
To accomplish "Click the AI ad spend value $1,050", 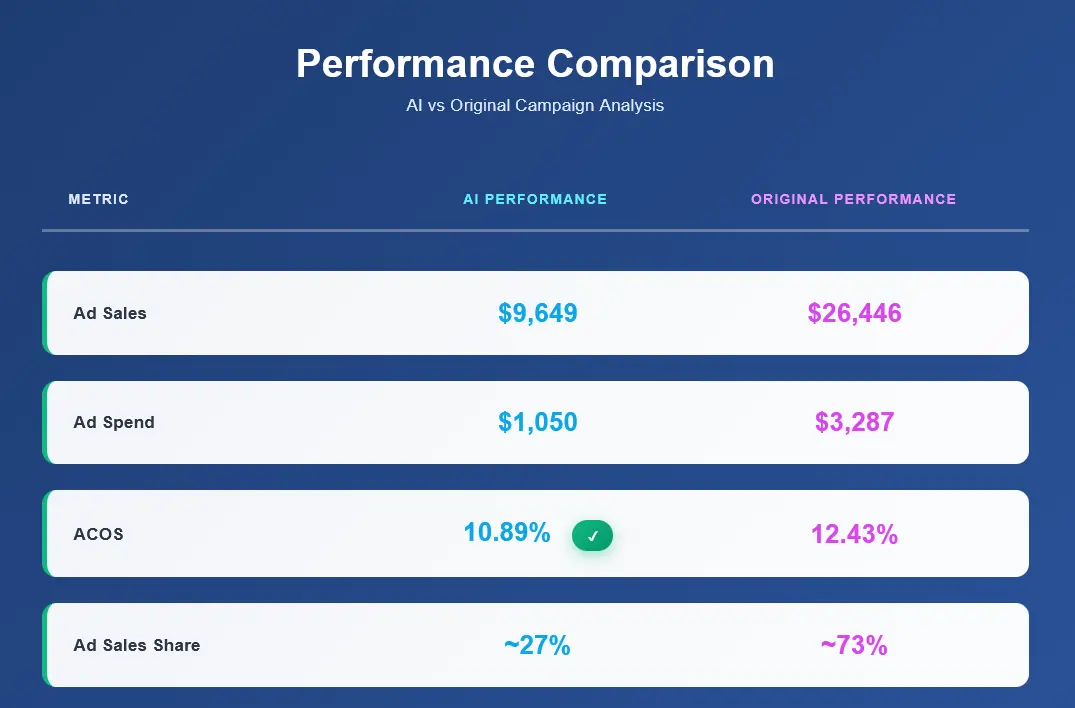I will [x=538, y=422].
